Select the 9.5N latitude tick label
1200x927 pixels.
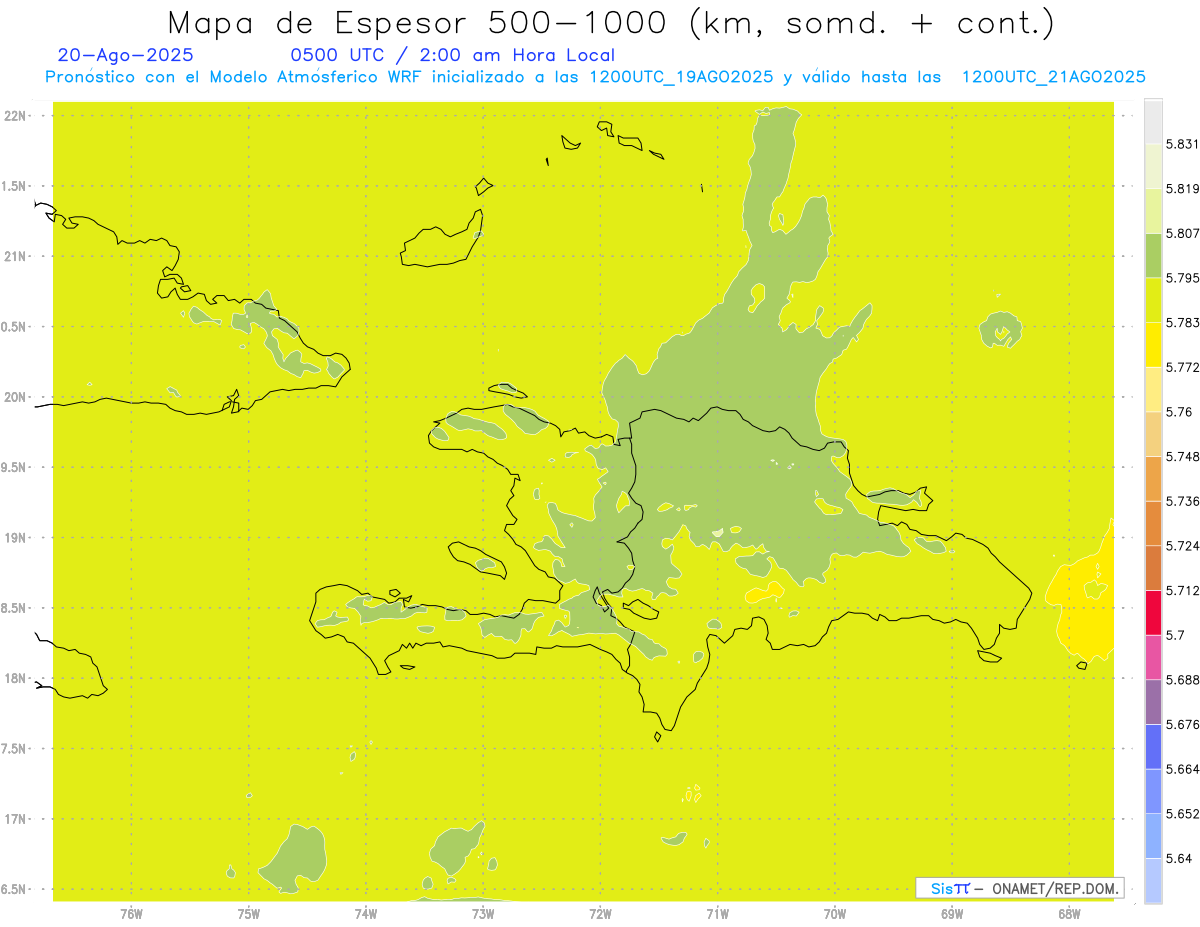(x=15, y=467)
